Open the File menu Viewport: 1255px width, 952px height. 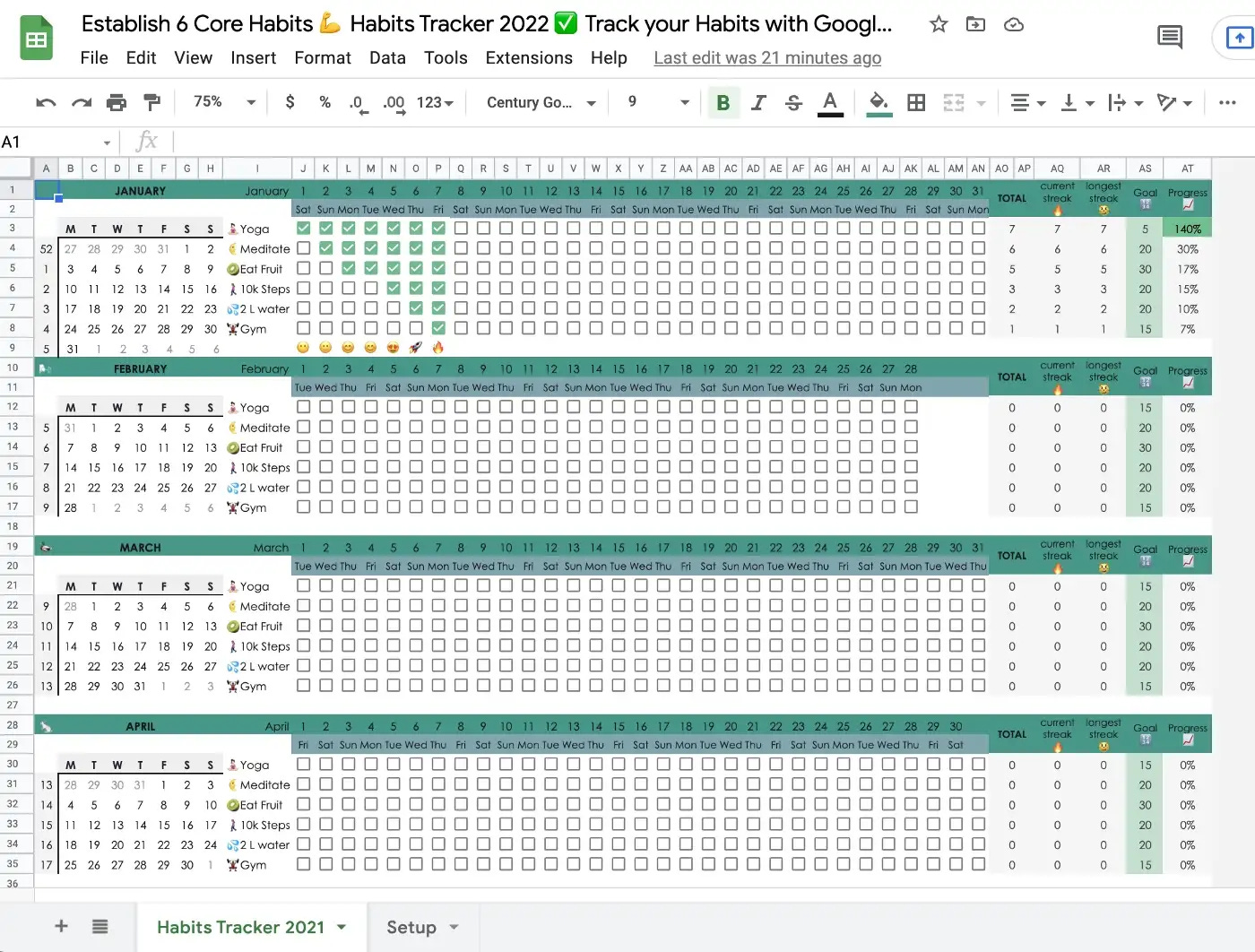point(94,57)
